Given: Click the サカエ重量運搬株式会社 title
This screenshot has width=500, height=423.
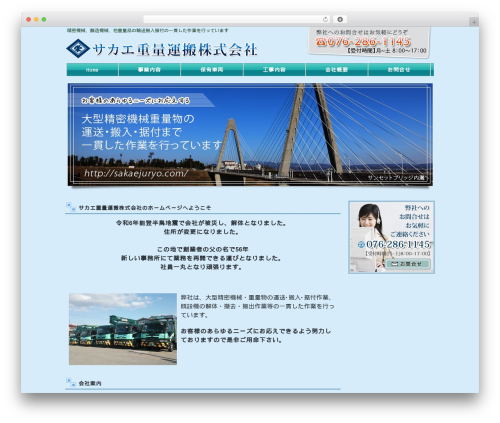Looking at the screenshot, I should click(x=175, y=50).
